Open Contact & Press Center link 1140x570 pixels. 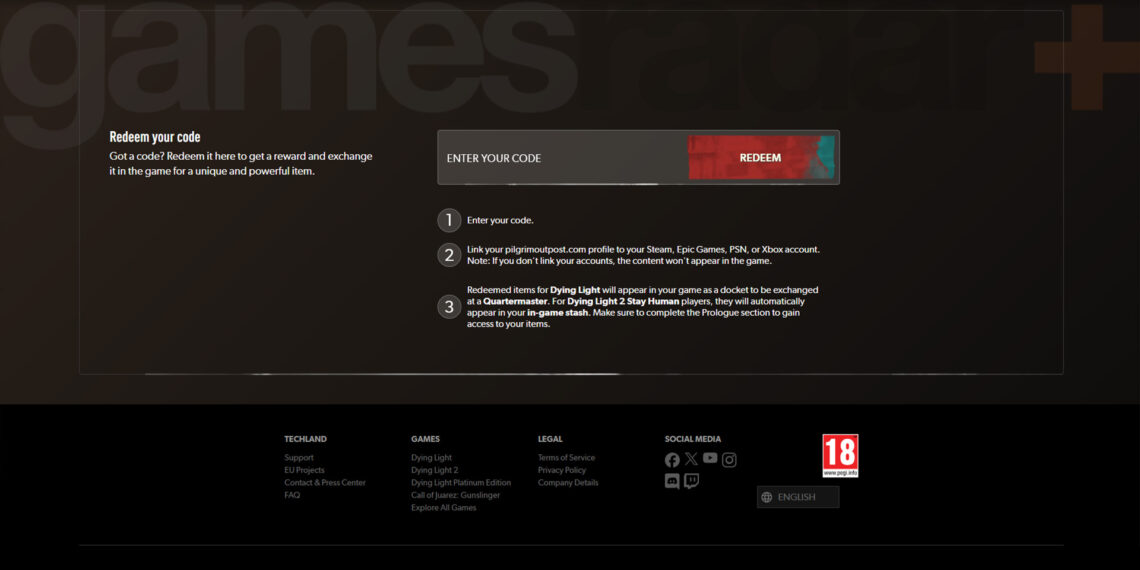[325, 483]
